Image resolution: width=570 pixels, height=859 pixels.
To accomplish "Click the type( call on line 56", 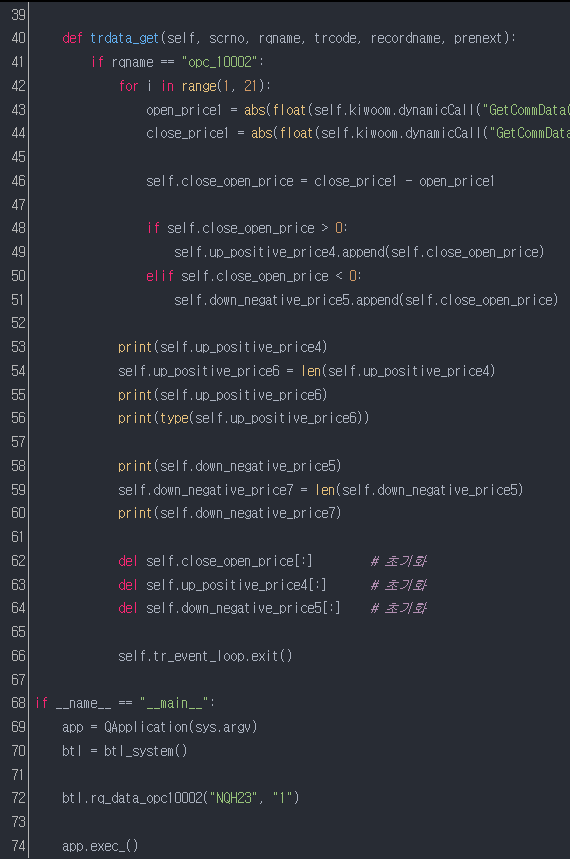I will (x=176, y=419).
